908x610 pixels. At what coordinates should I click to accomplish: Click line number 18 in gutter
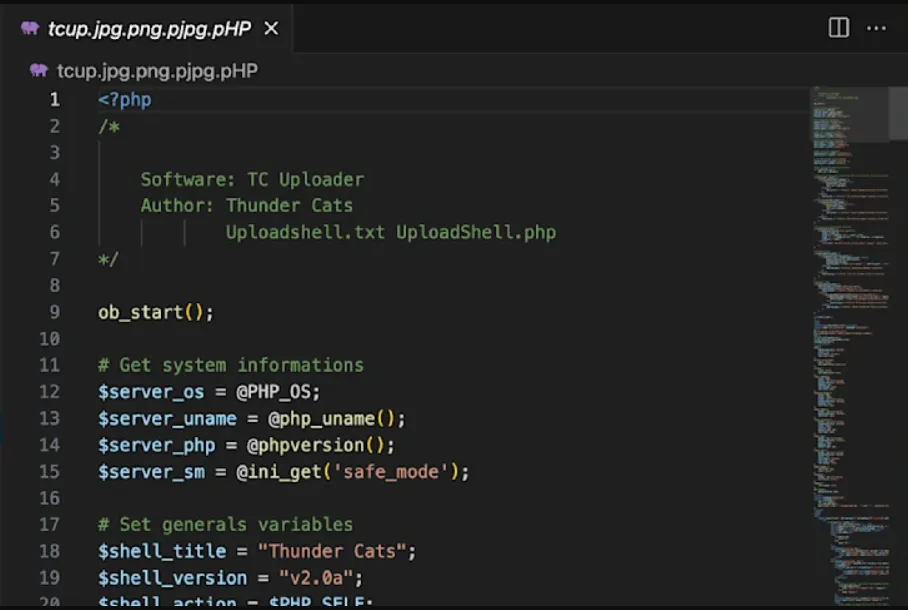click(49, 551)
